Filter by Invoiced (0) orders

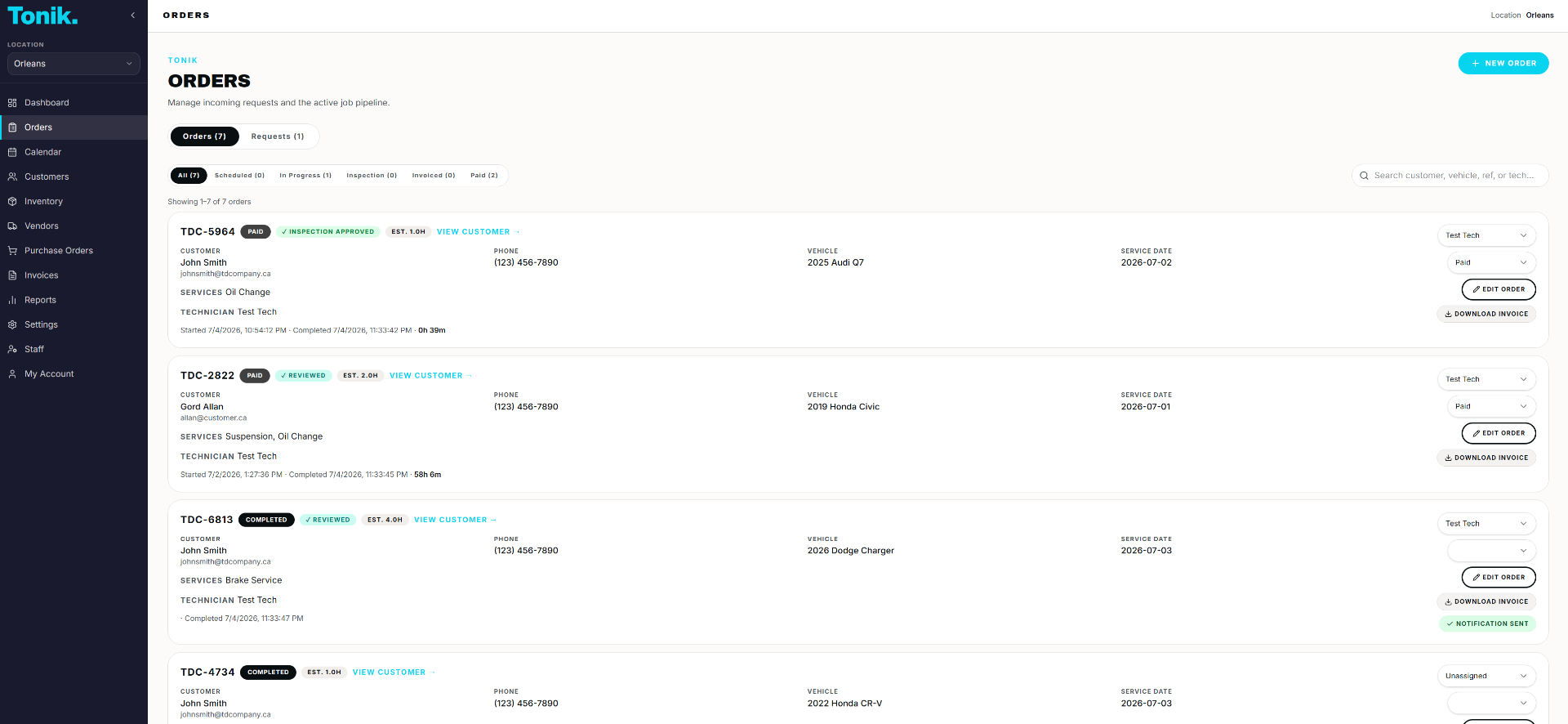[434, 176]
